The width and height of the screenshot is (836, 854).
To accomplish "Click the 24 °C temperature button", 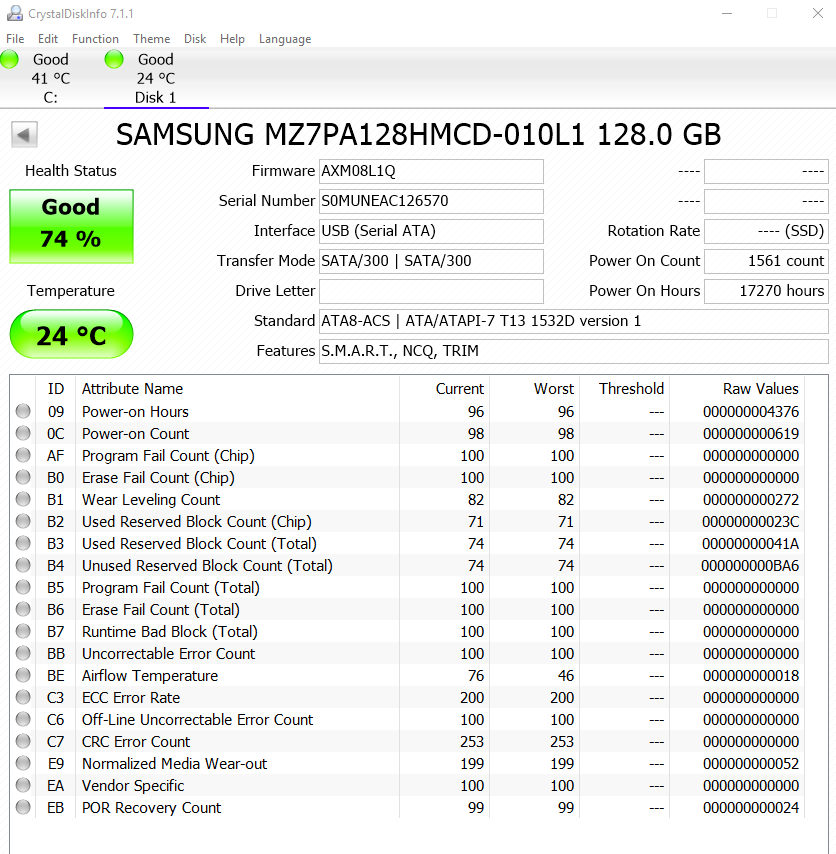I will click(71, 334).
